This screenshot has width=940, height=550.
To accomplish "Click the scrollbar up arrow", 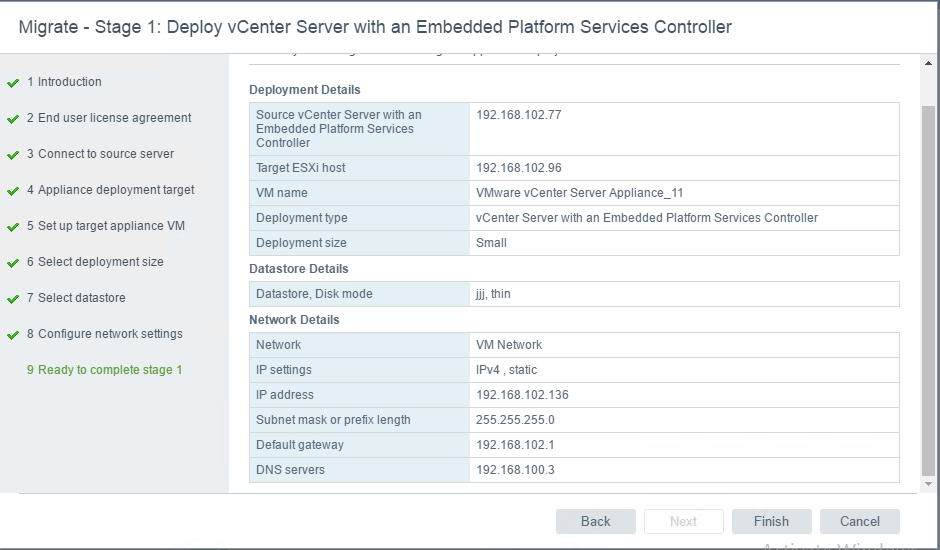I will click(928, 63).
